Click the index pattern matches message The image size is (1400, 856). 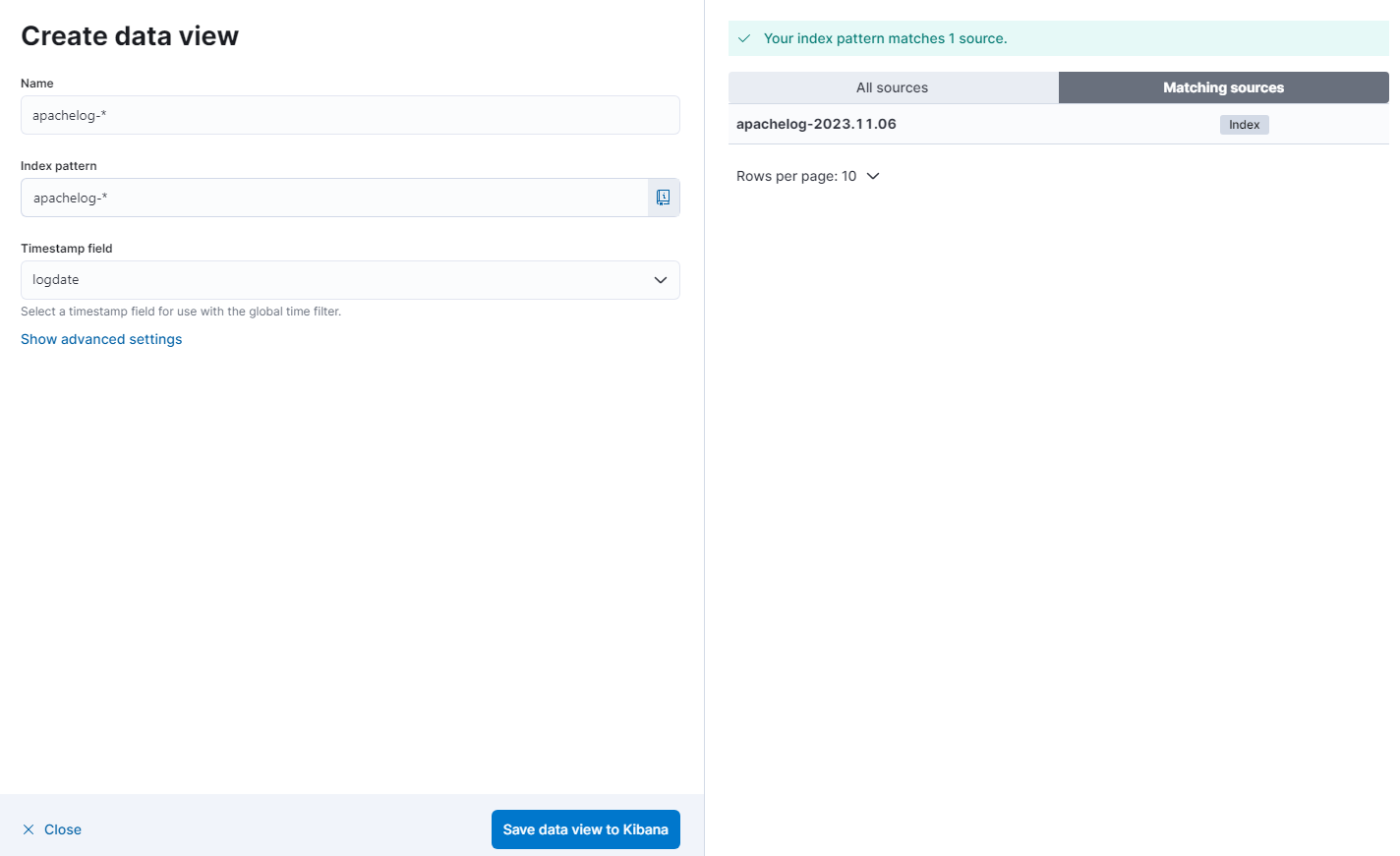885,38
